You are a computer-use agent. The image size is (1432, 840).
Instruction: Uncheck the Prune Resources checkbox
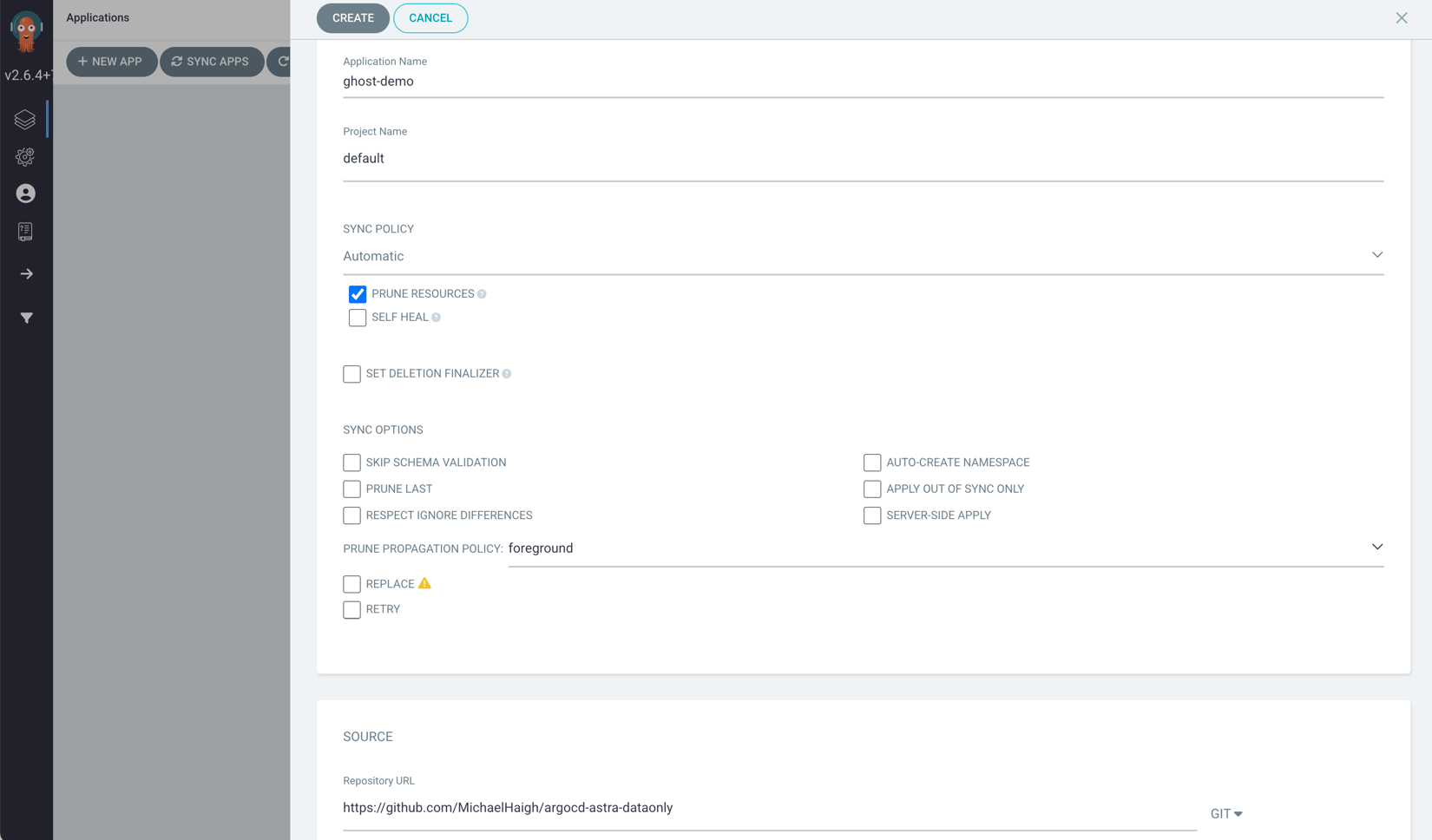pyautogui.click(x=358, y=294)
